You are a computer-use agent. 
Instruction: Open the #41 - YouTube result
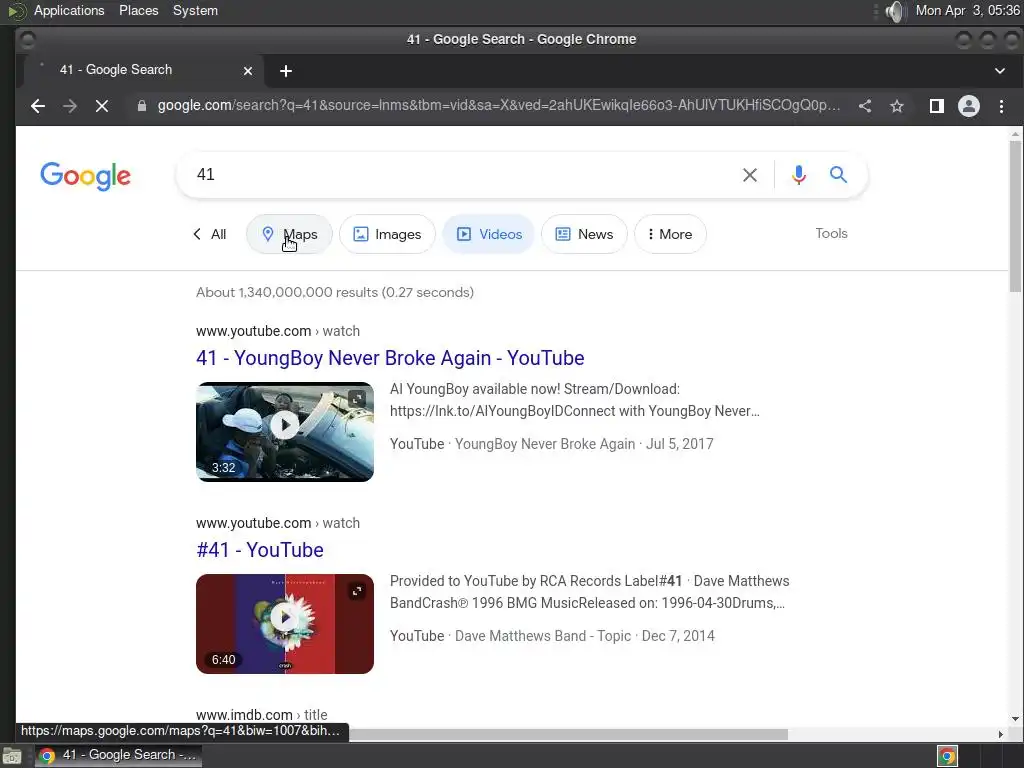(x=260, y=550)
